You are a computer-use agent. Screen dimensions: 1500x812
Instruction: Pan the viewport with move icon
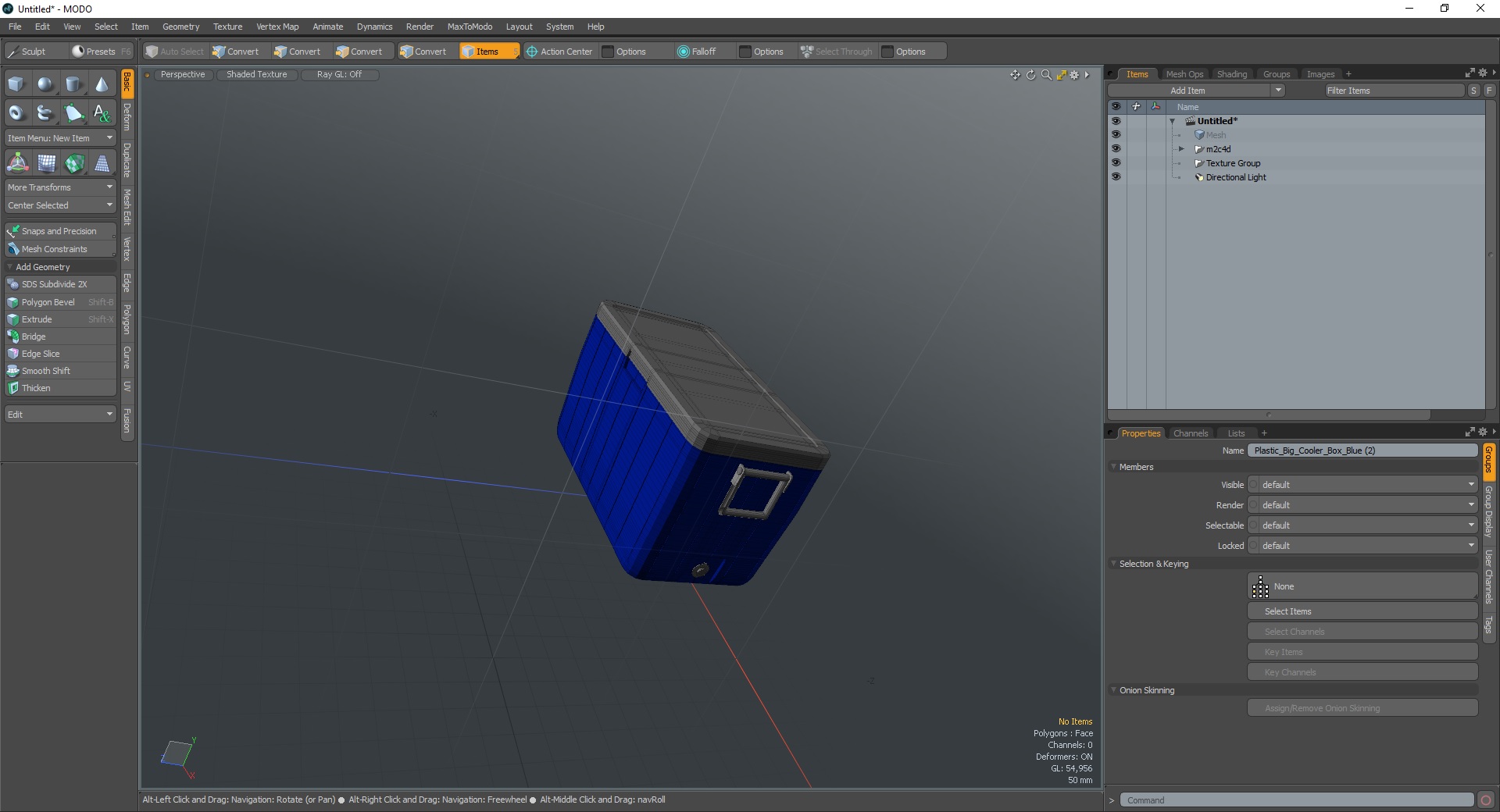pyautogui.click(x=1015, y=75)
